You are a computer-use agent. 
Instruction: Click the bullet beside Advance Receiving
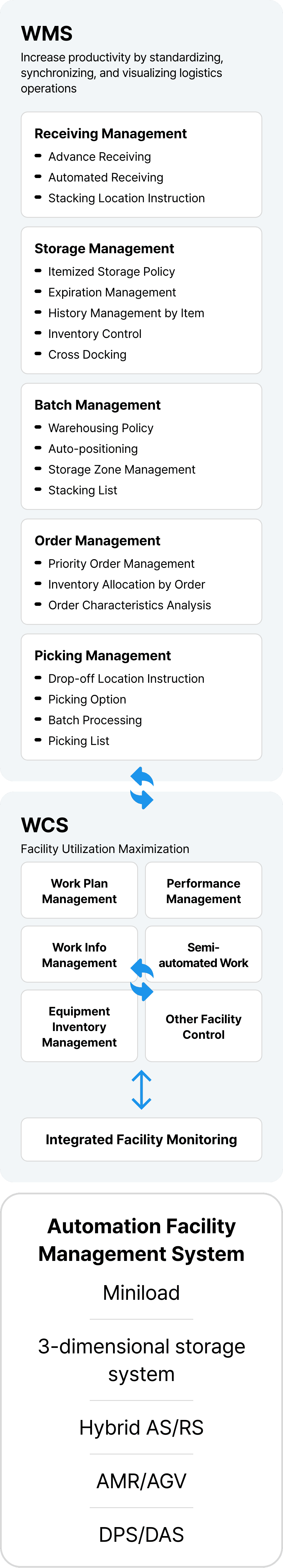pyautogui.click(x=38, y=156)
